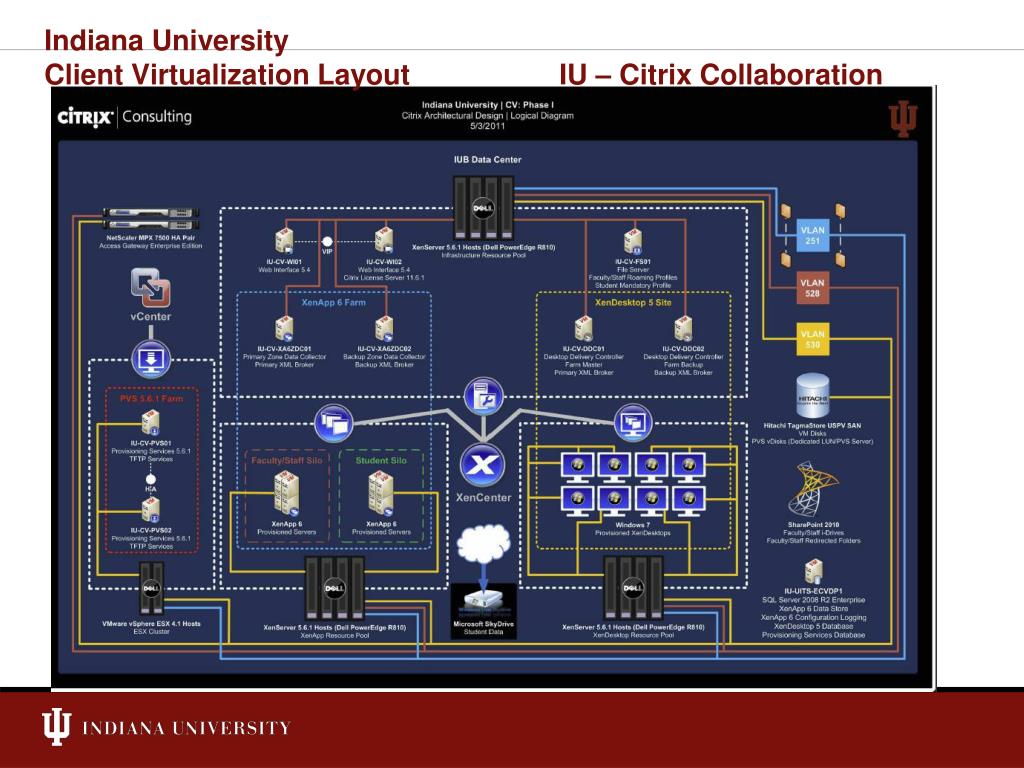This screenshot has width=1024, height=768.
Task: Select the IU-CV-WI02 Web Interface server
Action: [x=384, y=240]
